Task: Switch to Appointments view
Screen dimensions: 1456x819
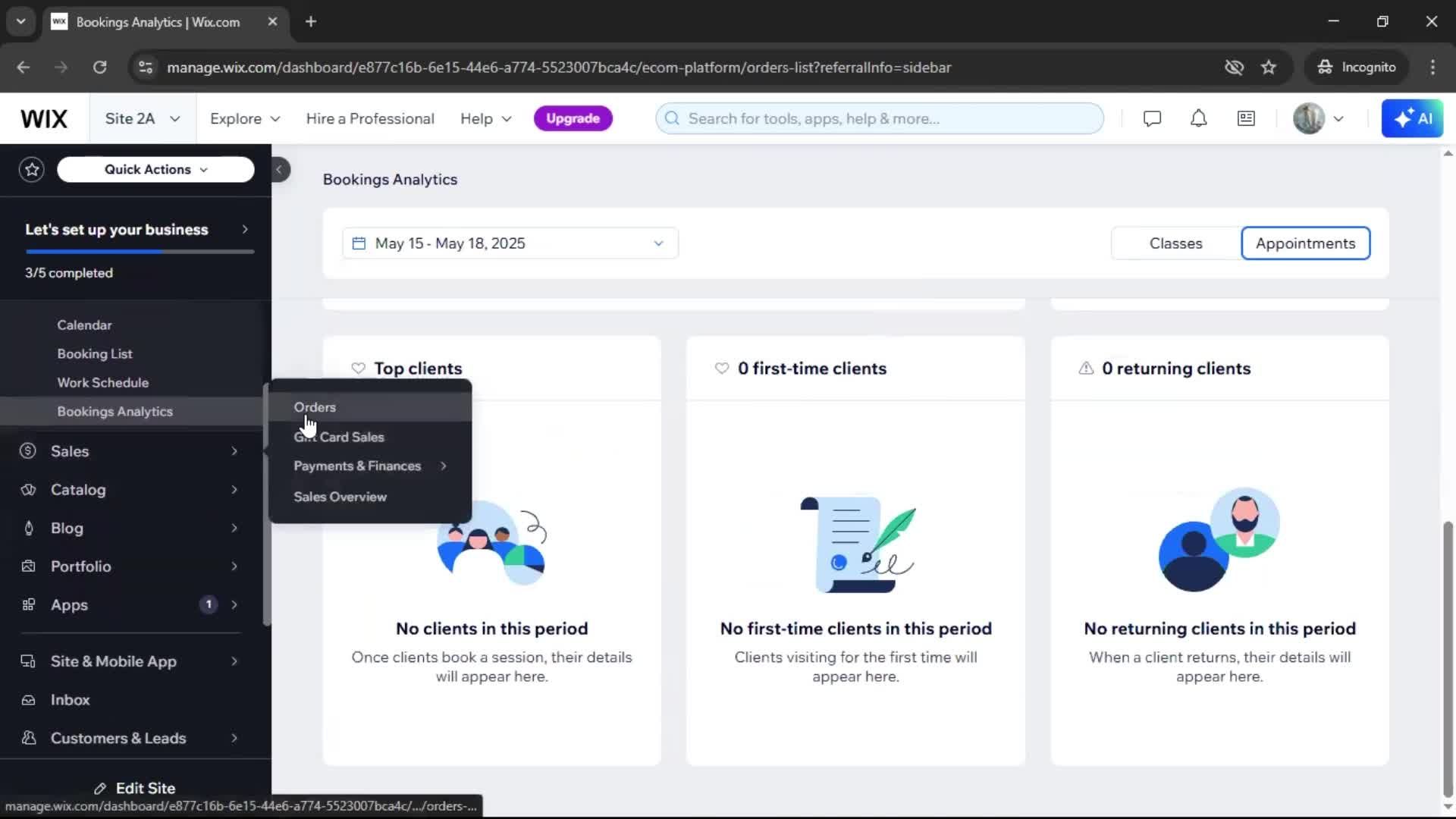Action: 1305,243
